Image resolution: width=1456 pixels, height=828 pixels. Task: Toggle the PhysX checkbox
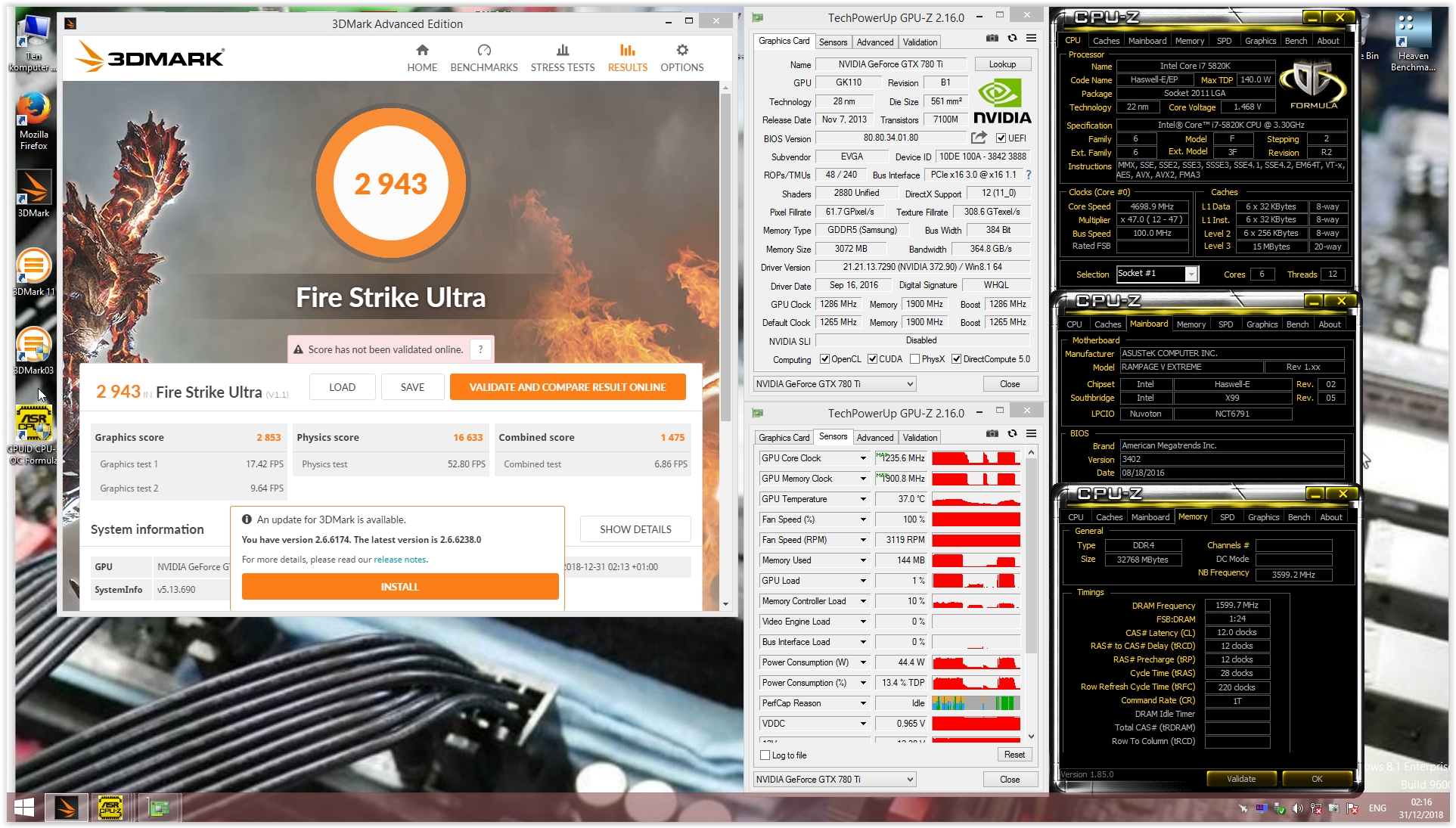pos(914,359)
